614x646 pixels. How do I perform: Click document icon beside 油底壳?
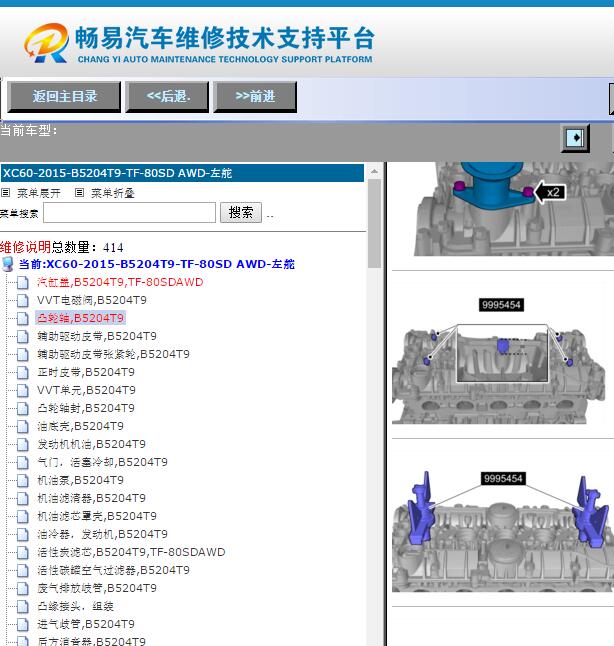click(23, 426)
